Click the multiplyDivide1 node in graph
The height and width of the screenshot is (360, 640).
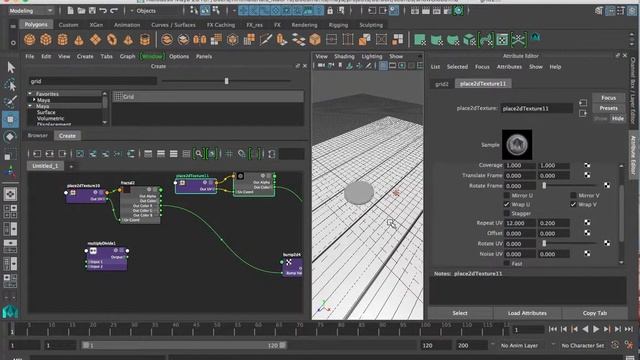pos(107,259)
